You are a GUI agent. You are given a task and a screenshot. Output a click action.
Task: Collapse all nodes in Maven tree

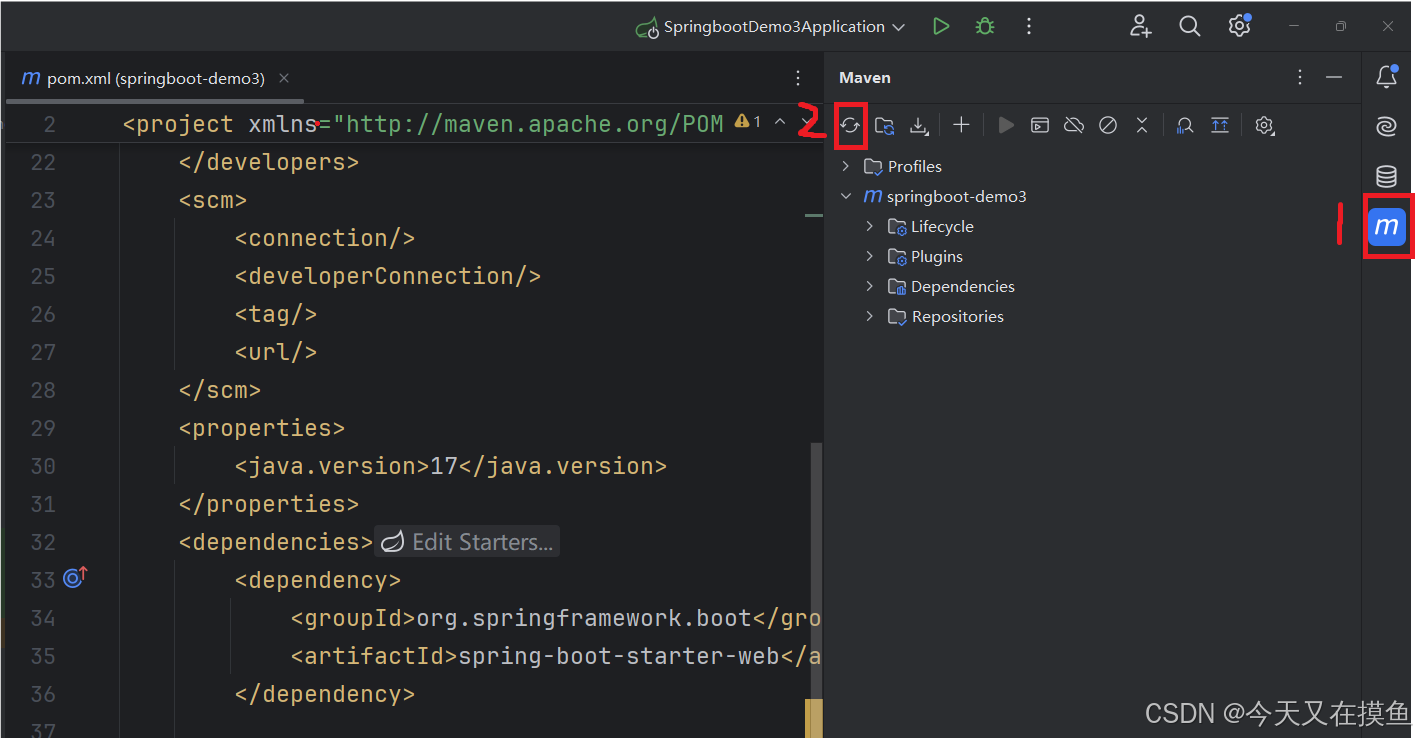[x=1142, y=125]
